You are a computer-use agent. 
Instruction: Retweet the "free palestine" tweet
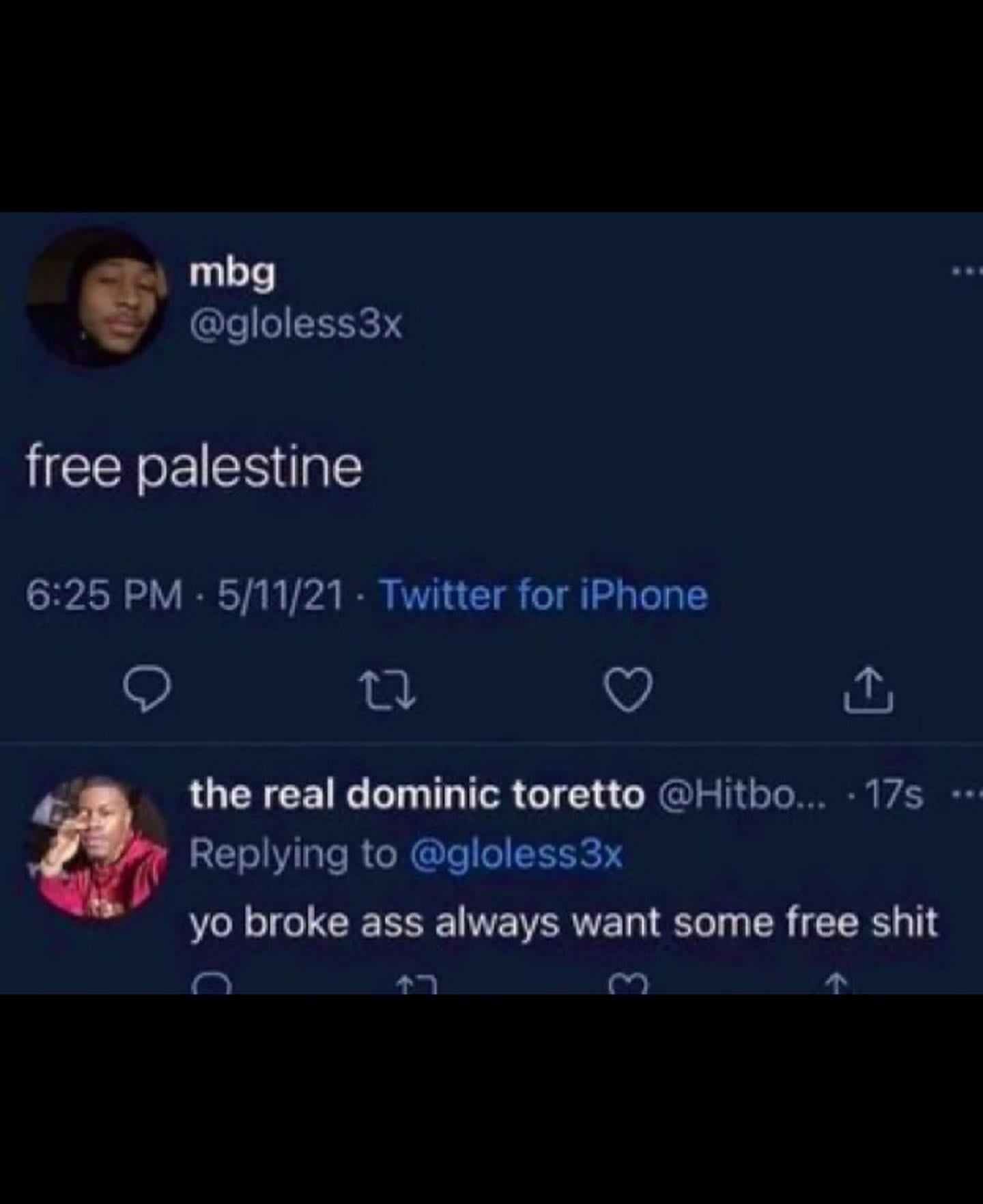pyautogui.click(x=388, y=692)
